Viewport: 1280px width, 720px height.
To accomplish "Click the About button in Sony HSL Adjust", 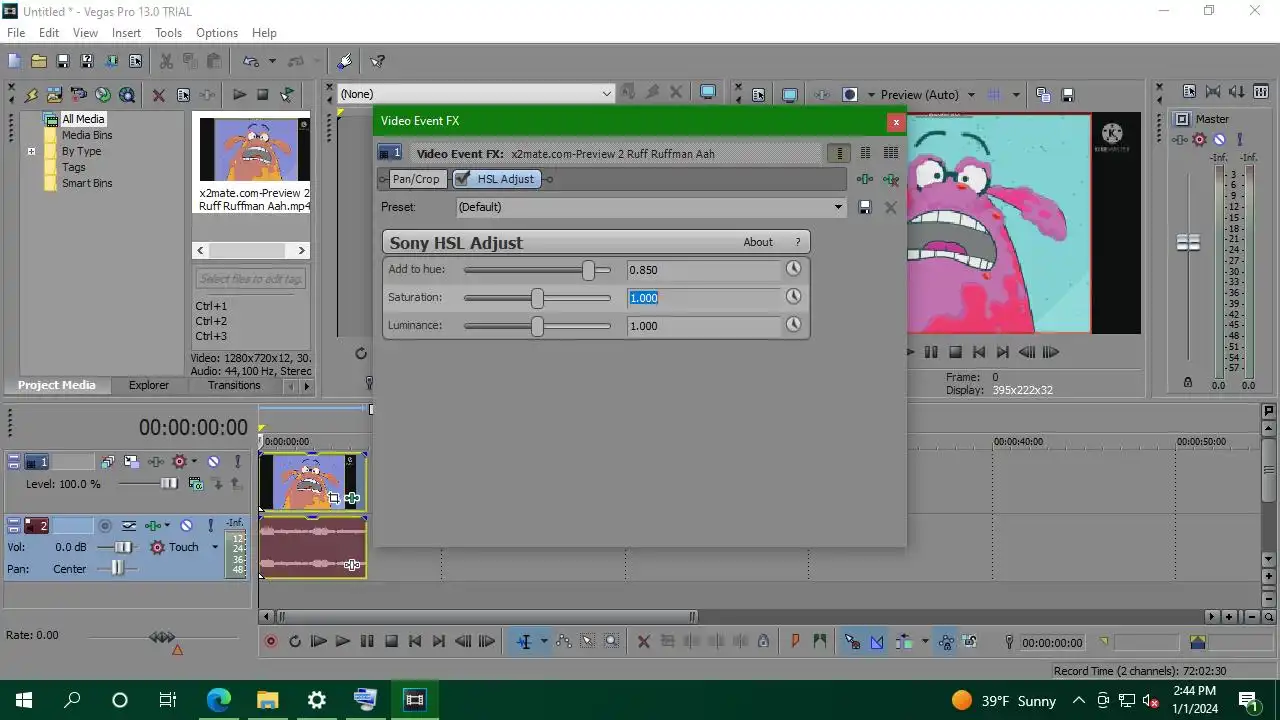I will point(758,242).
